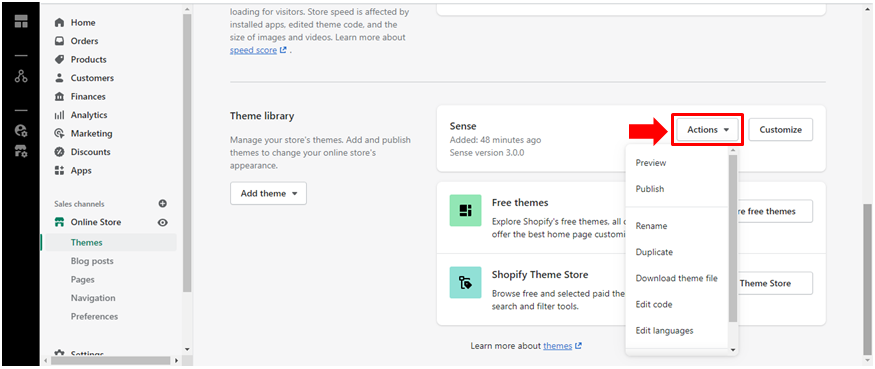This screenshot has width=875, height=369.
Task: Click the globe settings icon in black bar
Action: 21,131
